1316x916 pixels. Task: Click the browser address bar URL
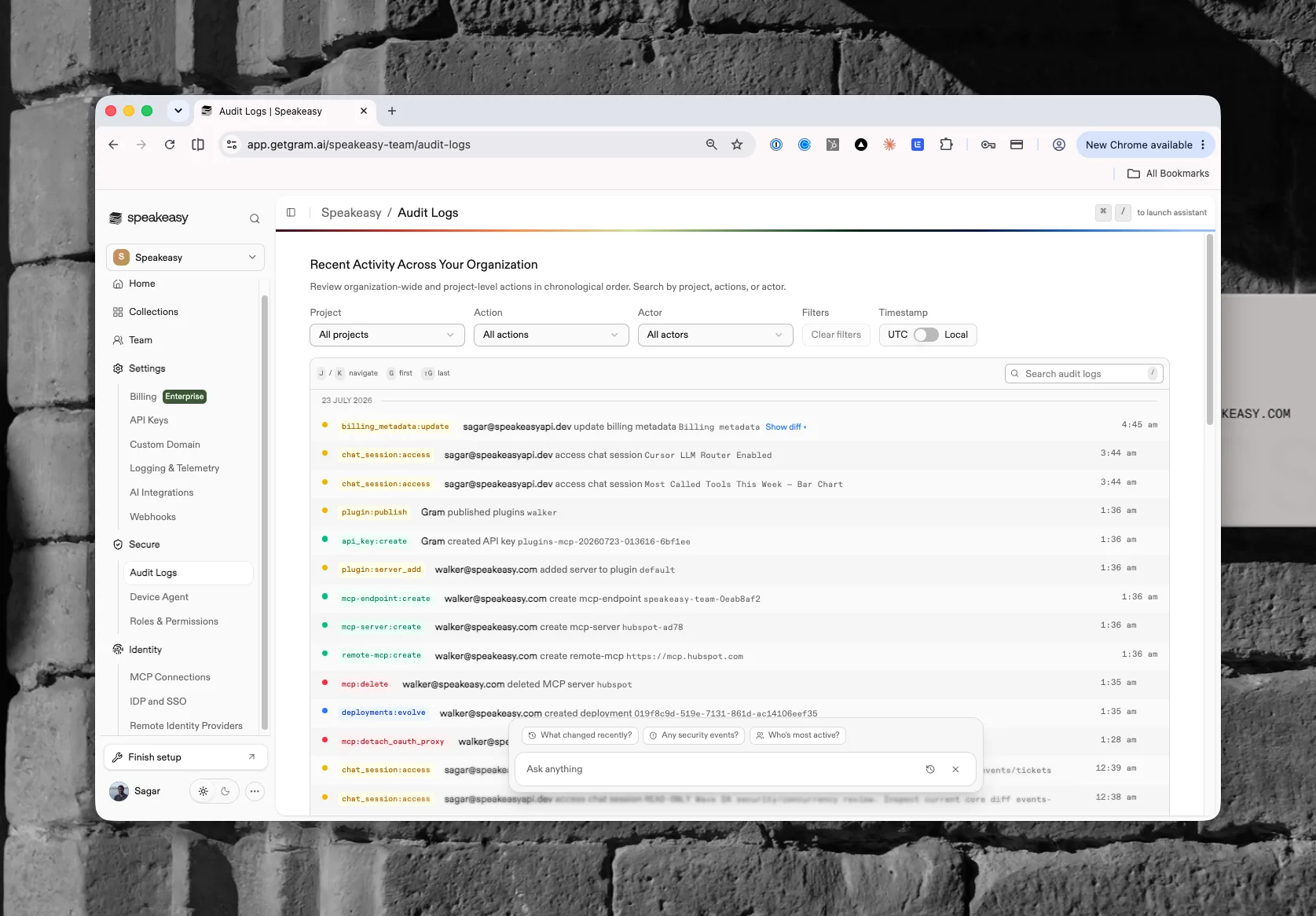point(359,145)
